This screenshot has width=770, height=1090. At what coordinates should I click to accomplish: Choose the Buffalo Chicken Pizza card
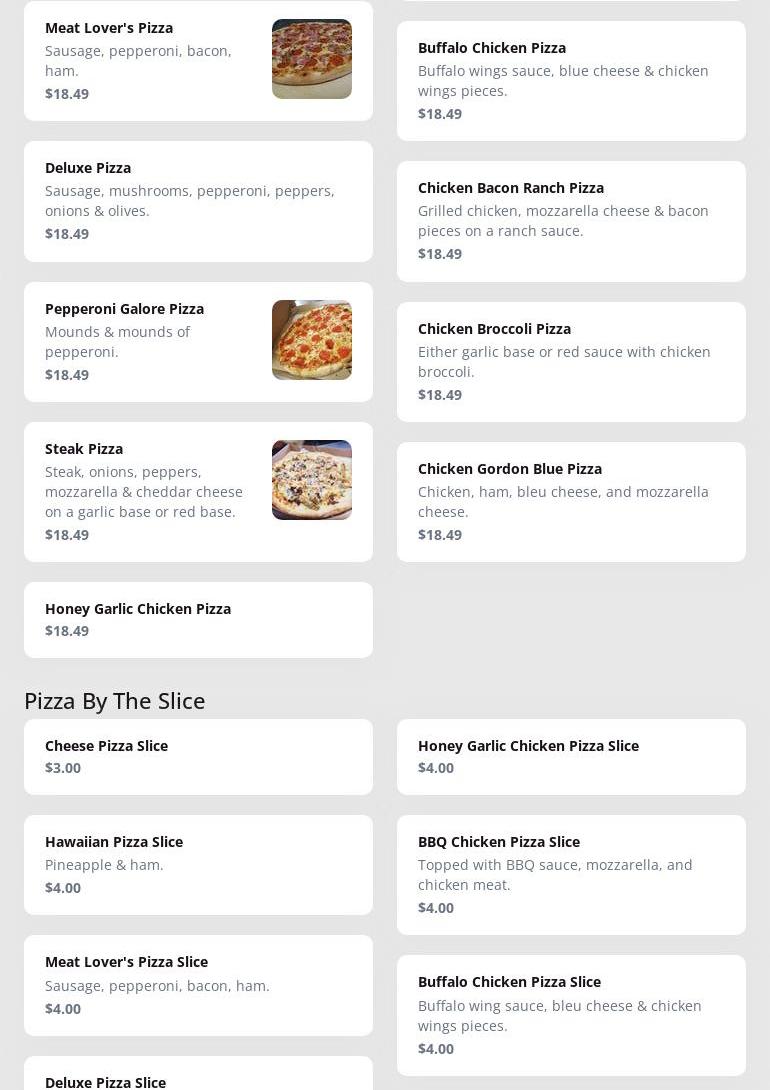pos(571,81)
